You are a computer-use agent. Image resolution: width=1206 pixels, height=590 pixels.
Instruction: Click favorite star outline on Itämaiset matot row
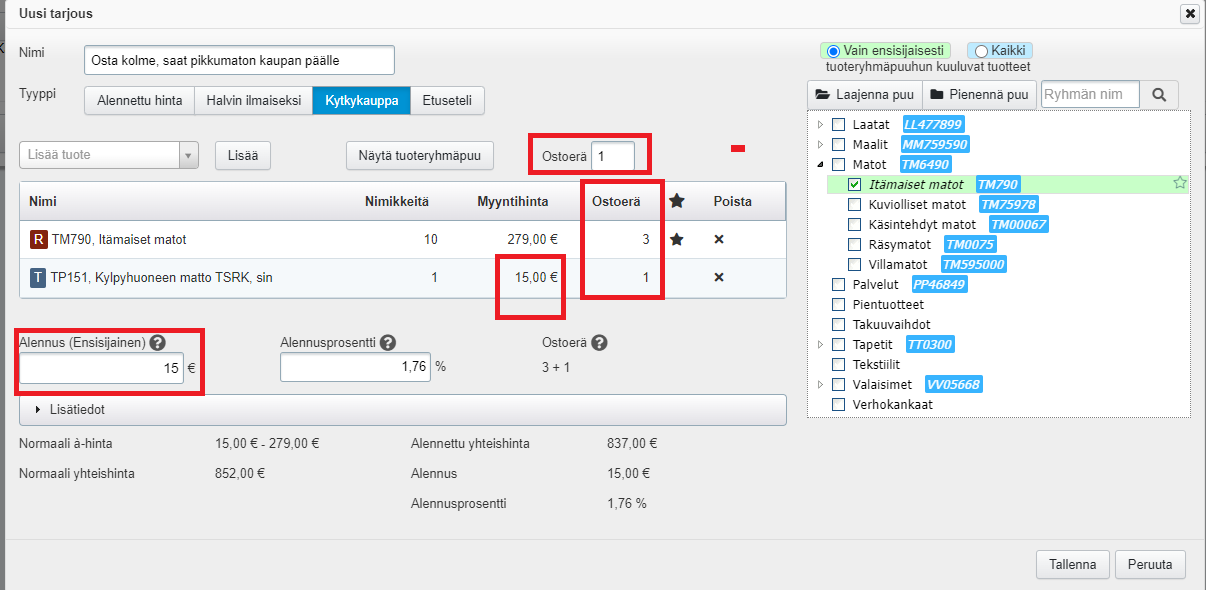click(x=1179, y=184)
